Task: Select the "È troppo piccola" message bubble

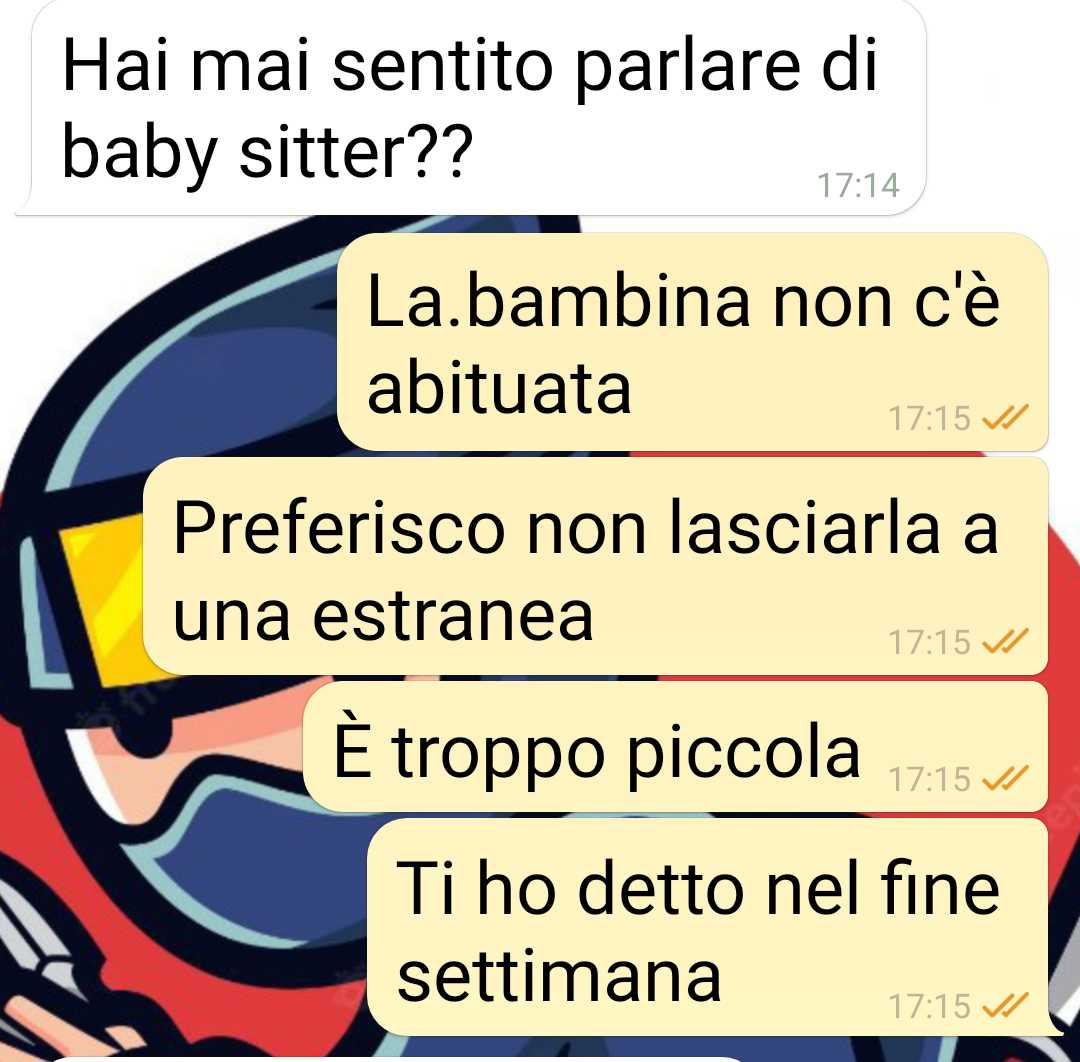Action: 675,747
